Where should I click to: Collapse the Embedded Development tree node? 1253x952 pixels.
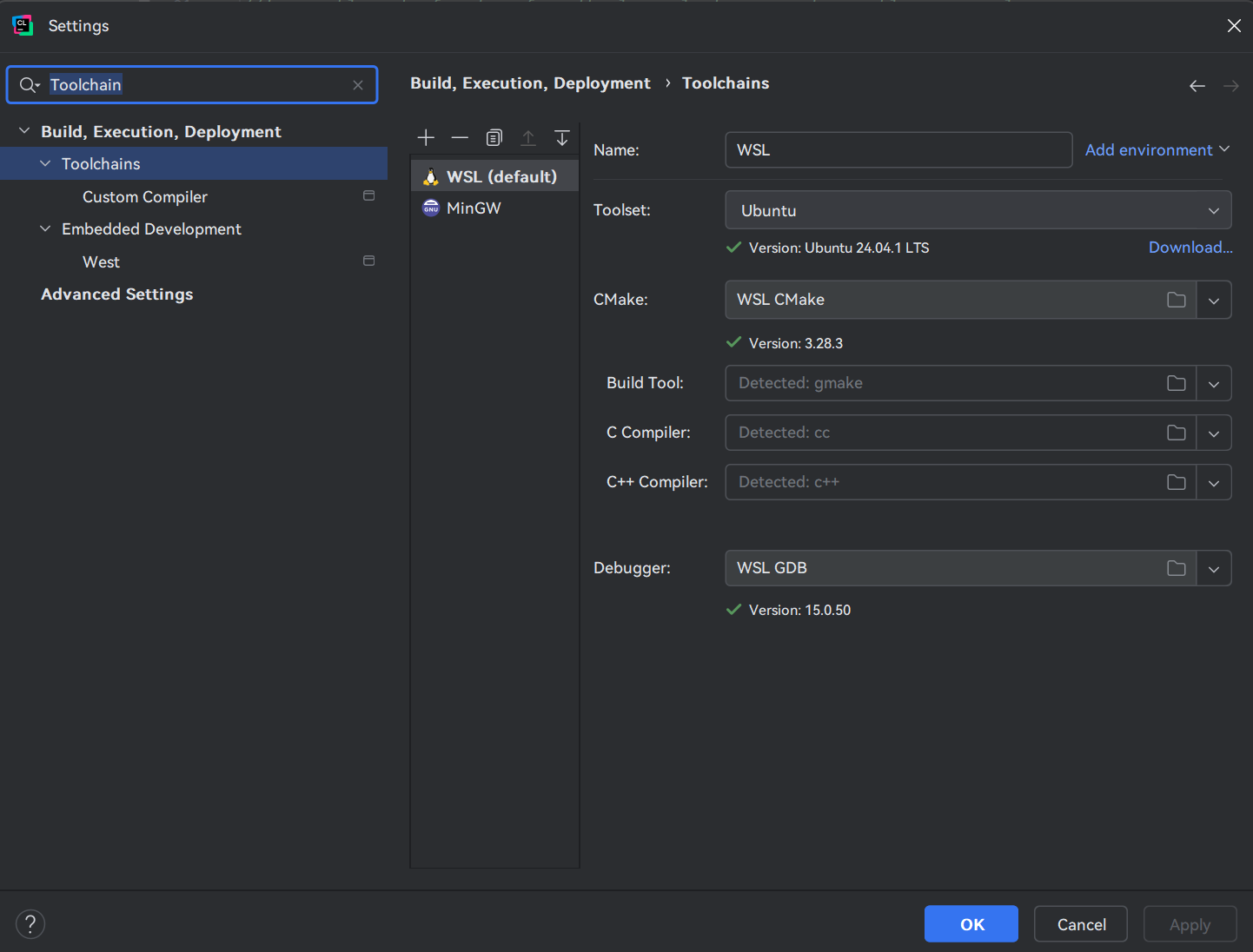[x=45, y=229]
